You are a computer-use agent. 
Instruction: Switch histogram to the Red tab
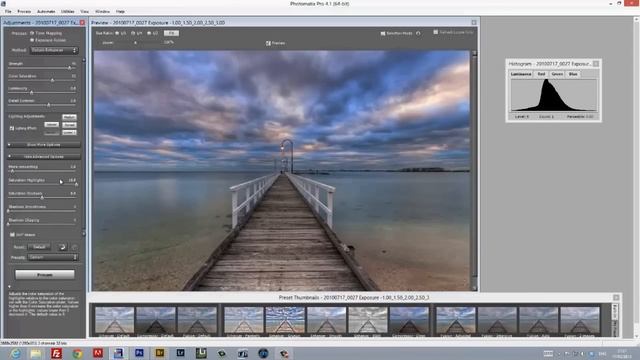[541, 74]
